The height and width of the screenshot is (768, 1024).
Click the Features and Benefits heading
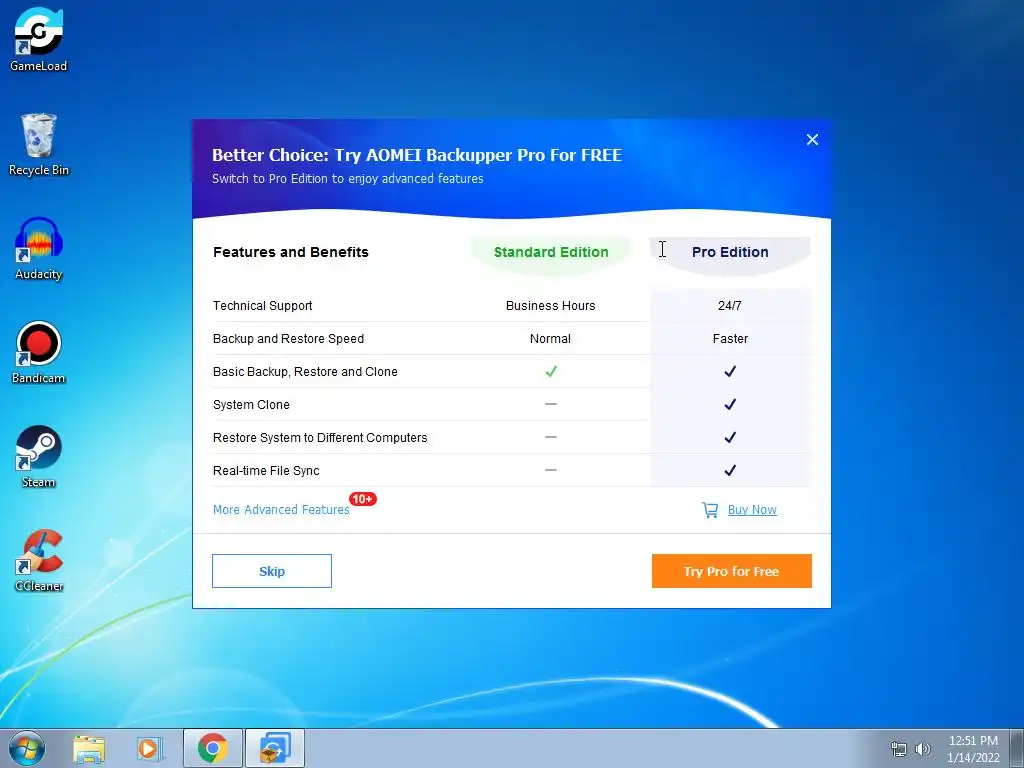coord(291,252)
